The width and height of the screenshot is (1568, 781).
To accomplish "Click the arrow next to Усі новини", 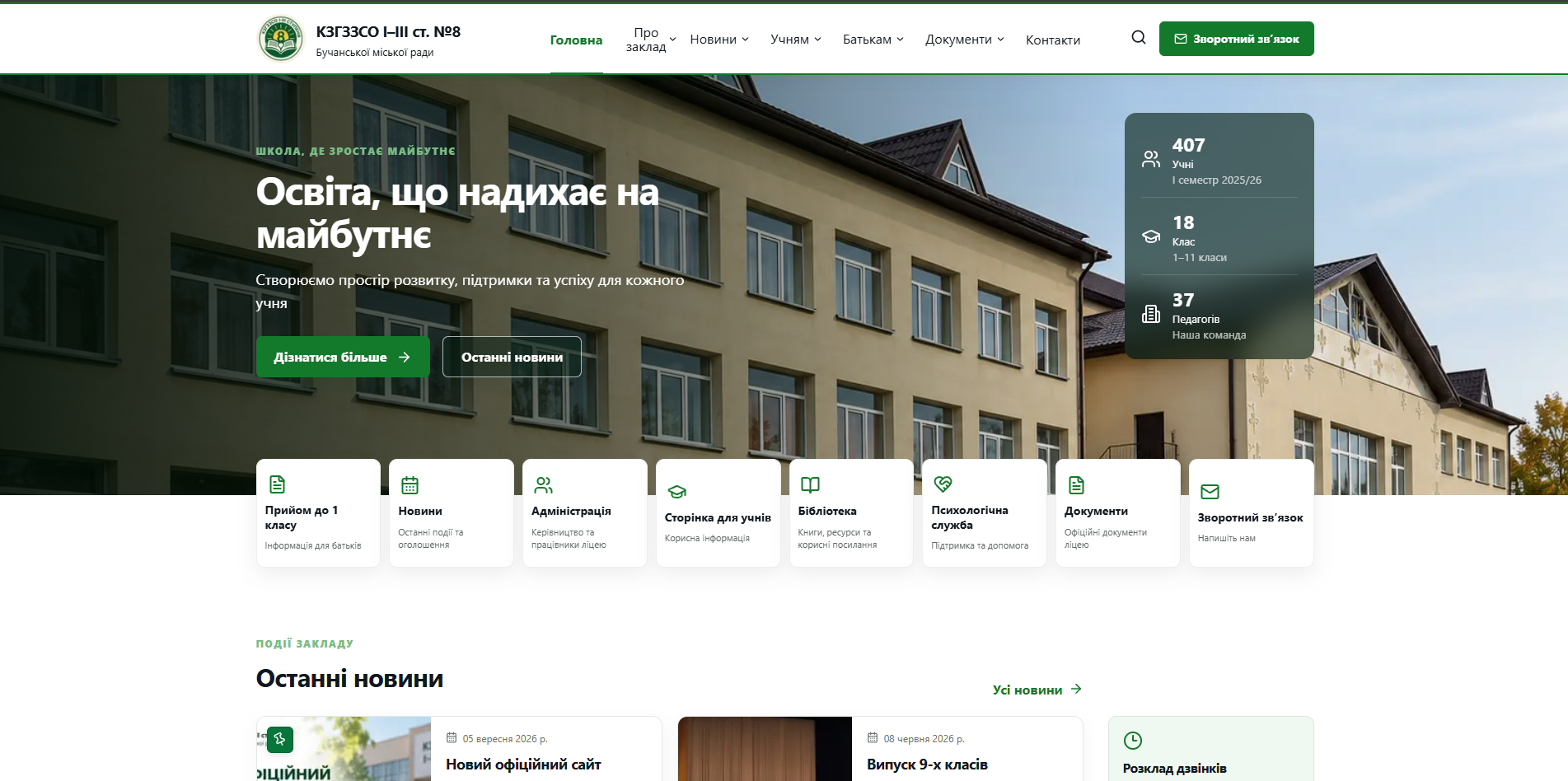I will (x=1076, y=689).
